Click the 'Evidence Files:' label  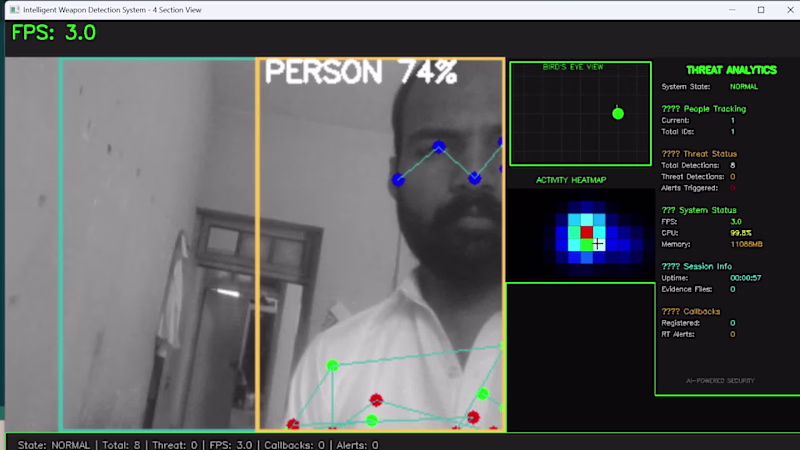click(686, 289)
